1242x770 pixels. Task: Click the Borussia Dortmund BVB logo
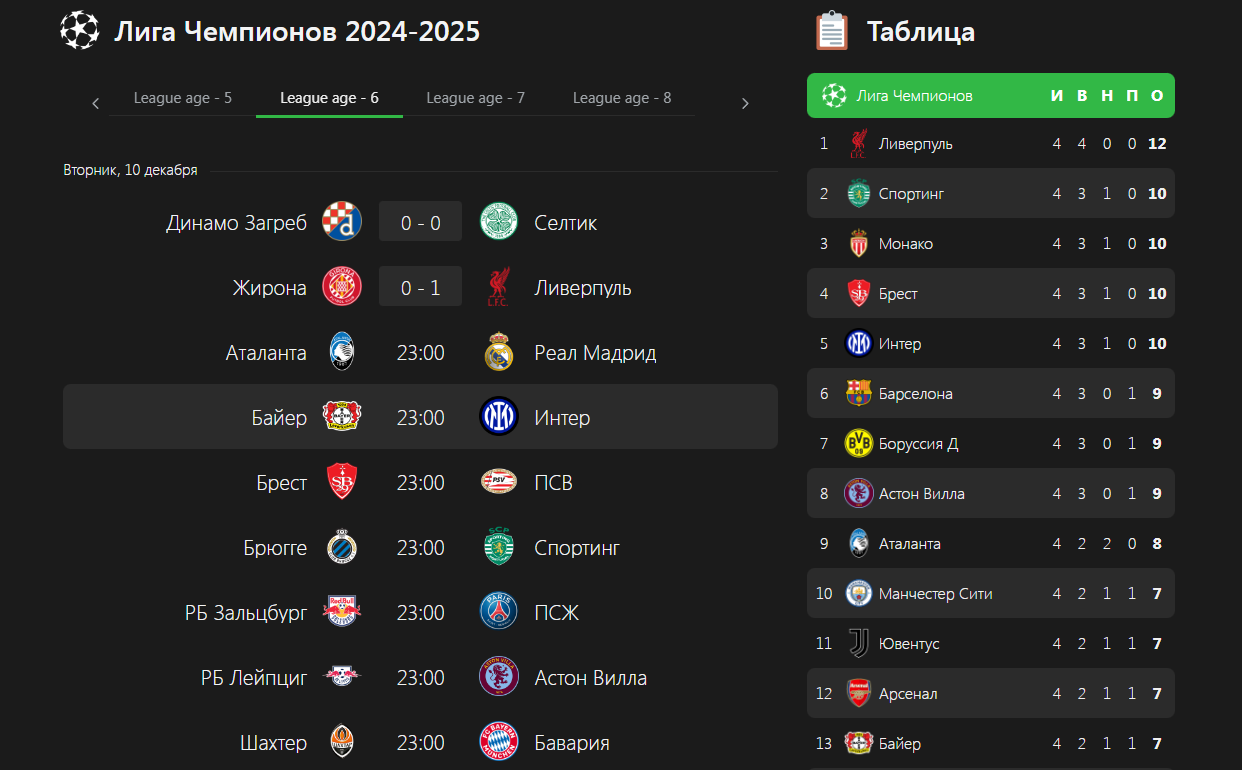click(x=858, y=443)
